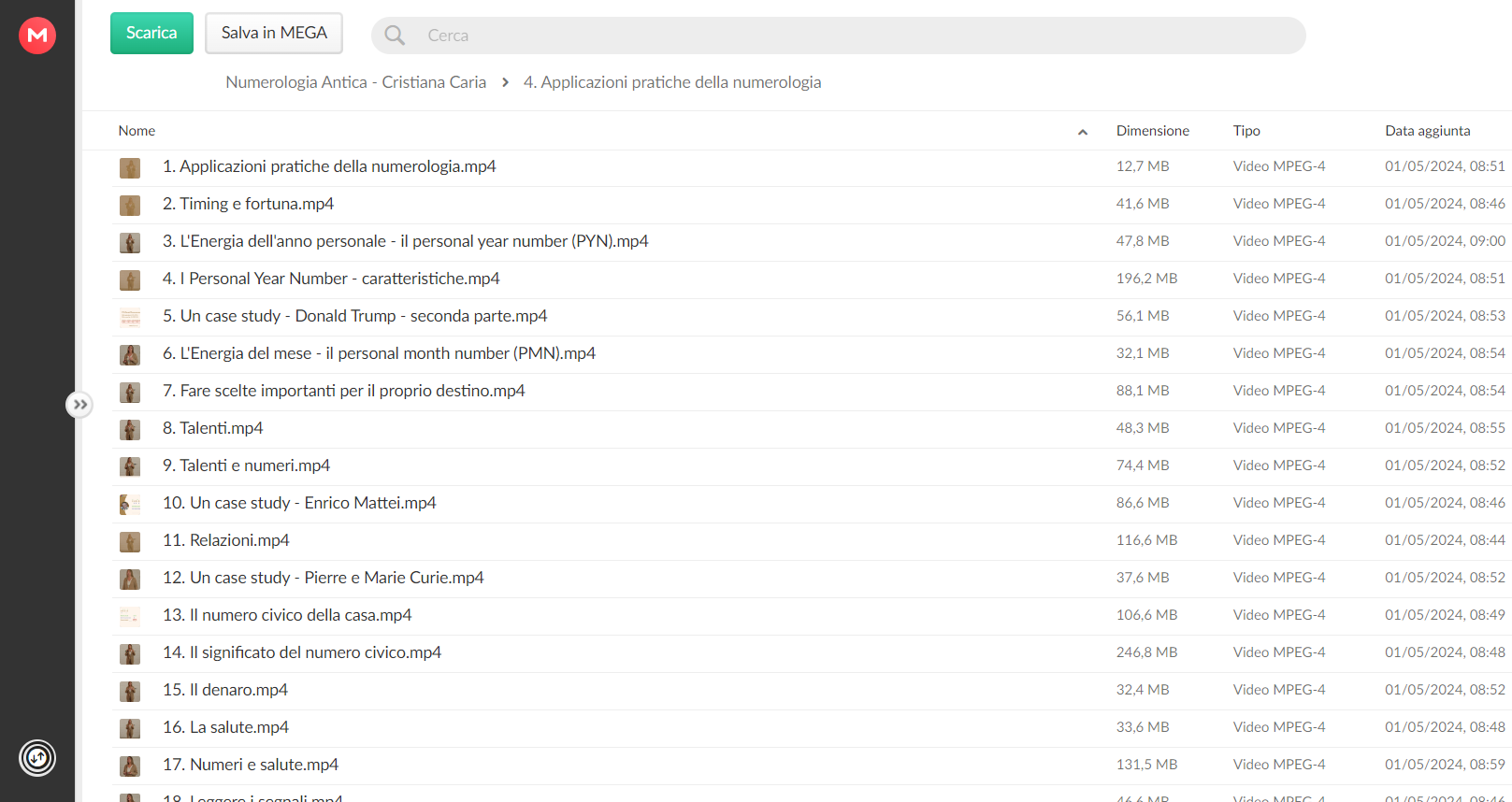Select file 5. Un case study - Donald Trump
This screenshot has width=1512, height=802.
click(354, 316)
